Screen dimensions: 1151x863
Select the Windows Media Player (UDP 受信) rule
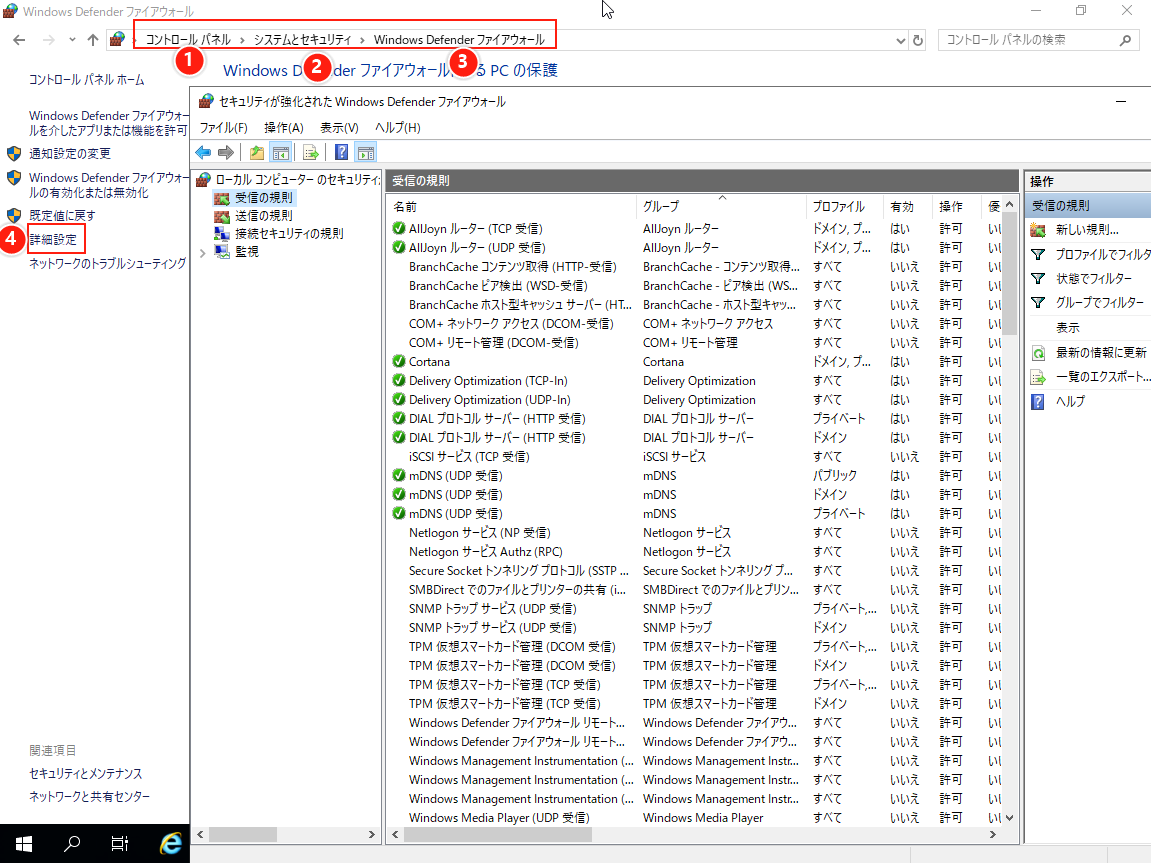point(694,818)
